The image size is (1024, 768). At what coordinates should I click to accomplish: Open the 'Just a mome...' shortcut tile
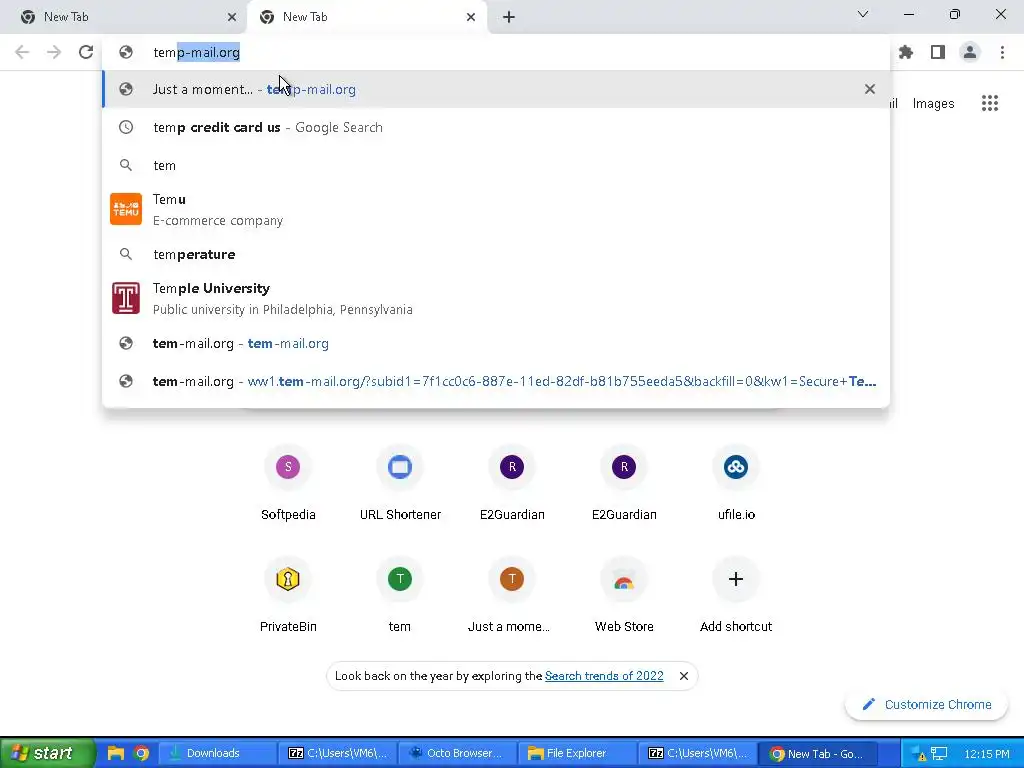[x=512, y=596]
